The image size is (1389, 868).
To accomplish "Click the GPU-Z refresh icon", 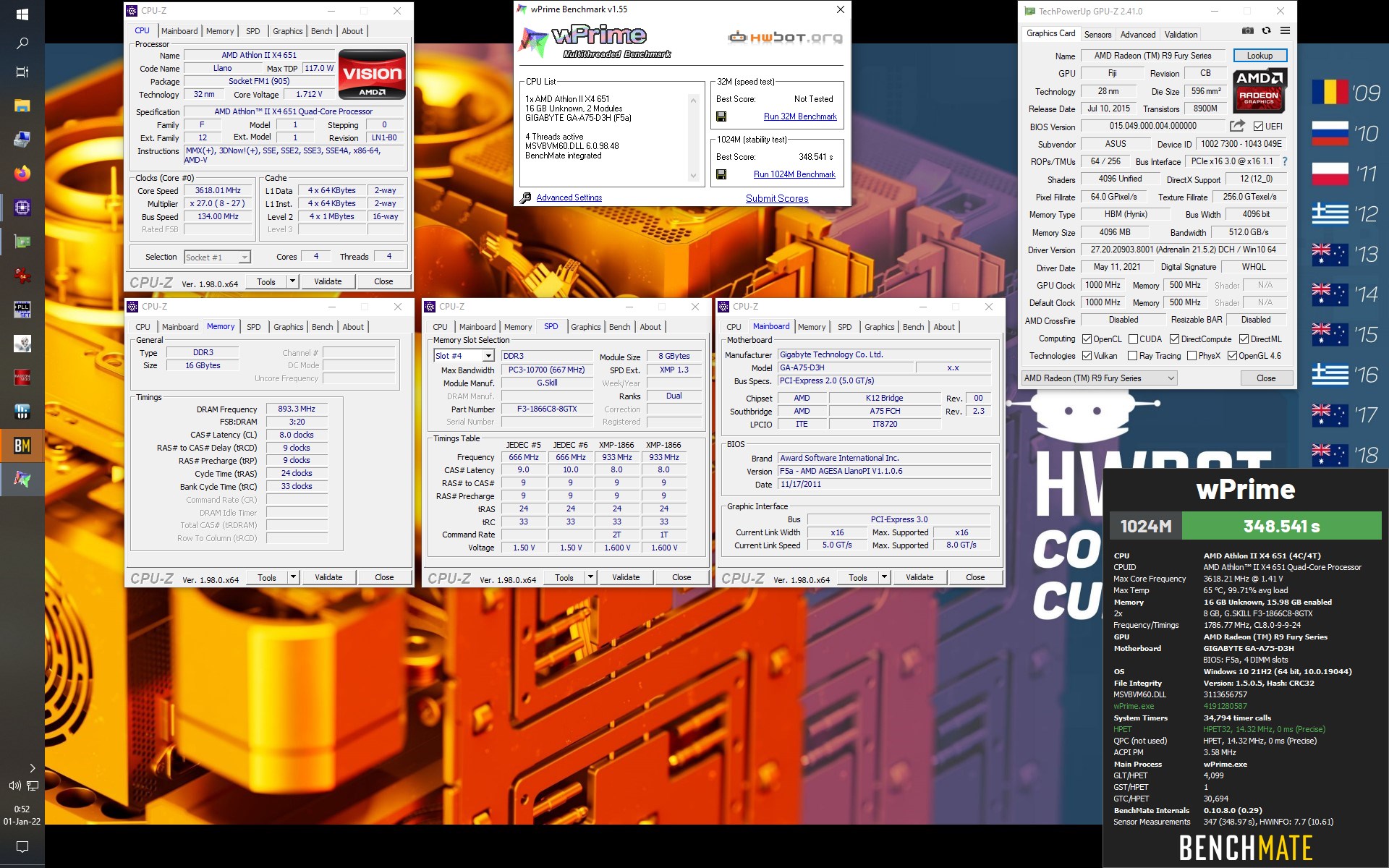I will (x=1266, y=31).
